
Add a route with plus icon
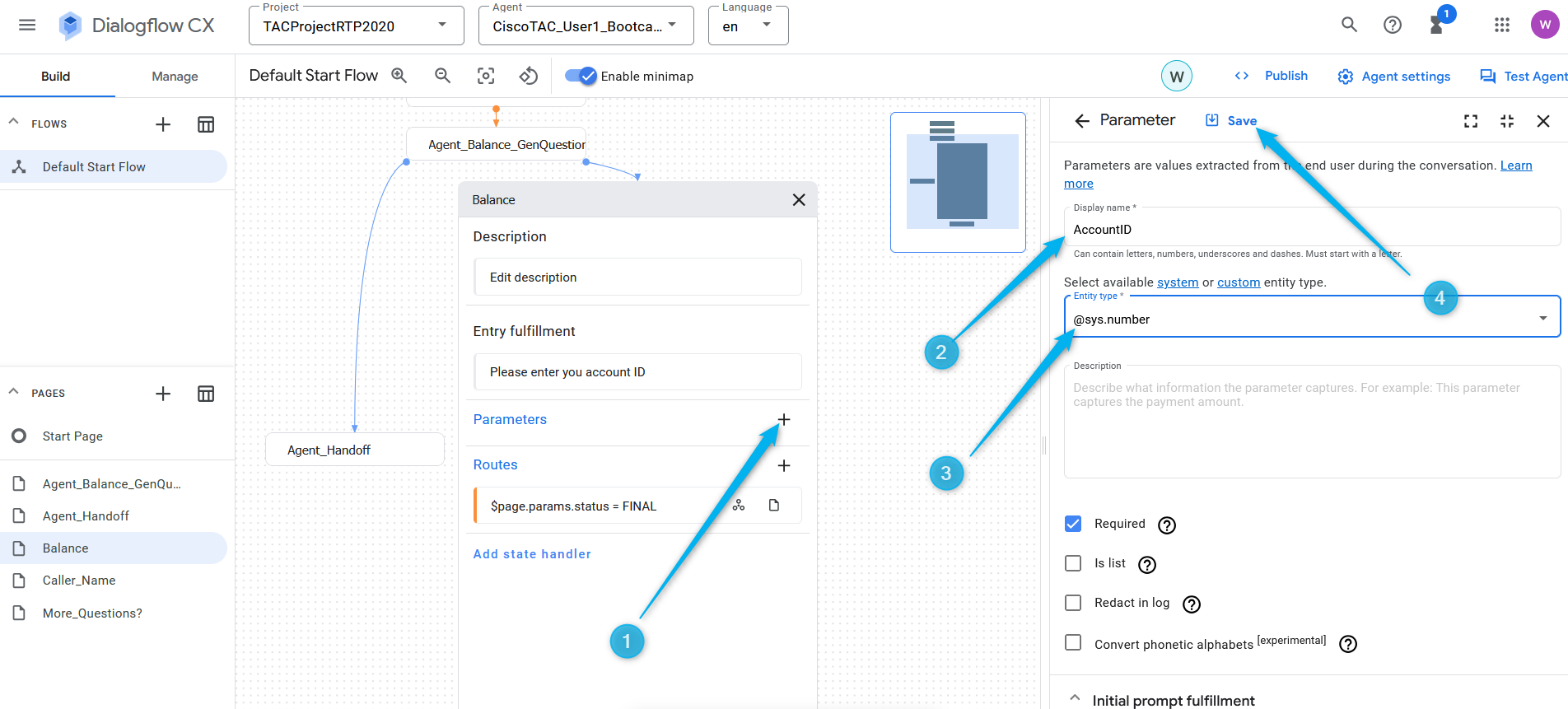pos(784,466)
